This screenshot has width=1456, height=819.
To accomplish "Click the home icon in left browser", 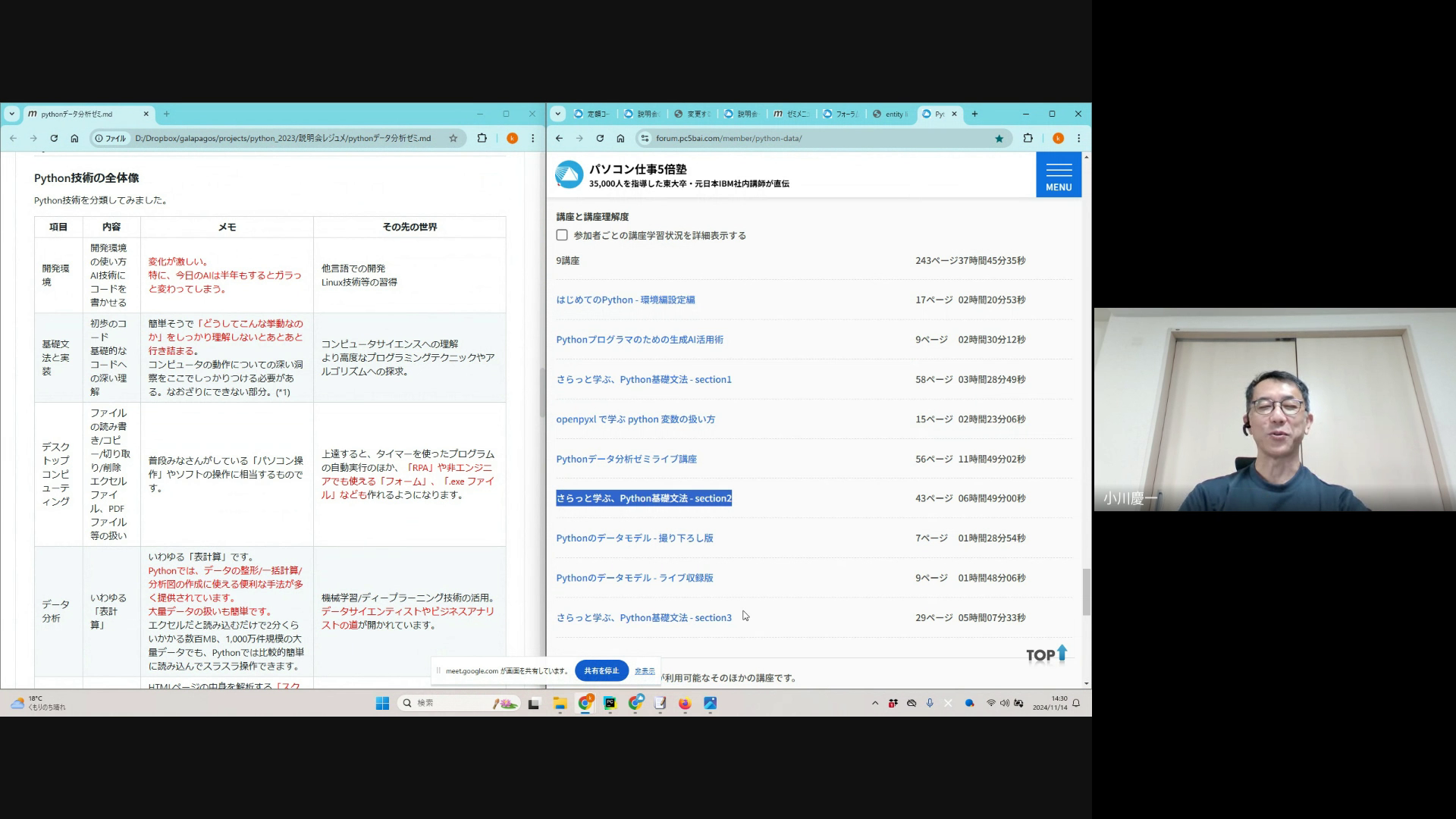I will [74, 138].
